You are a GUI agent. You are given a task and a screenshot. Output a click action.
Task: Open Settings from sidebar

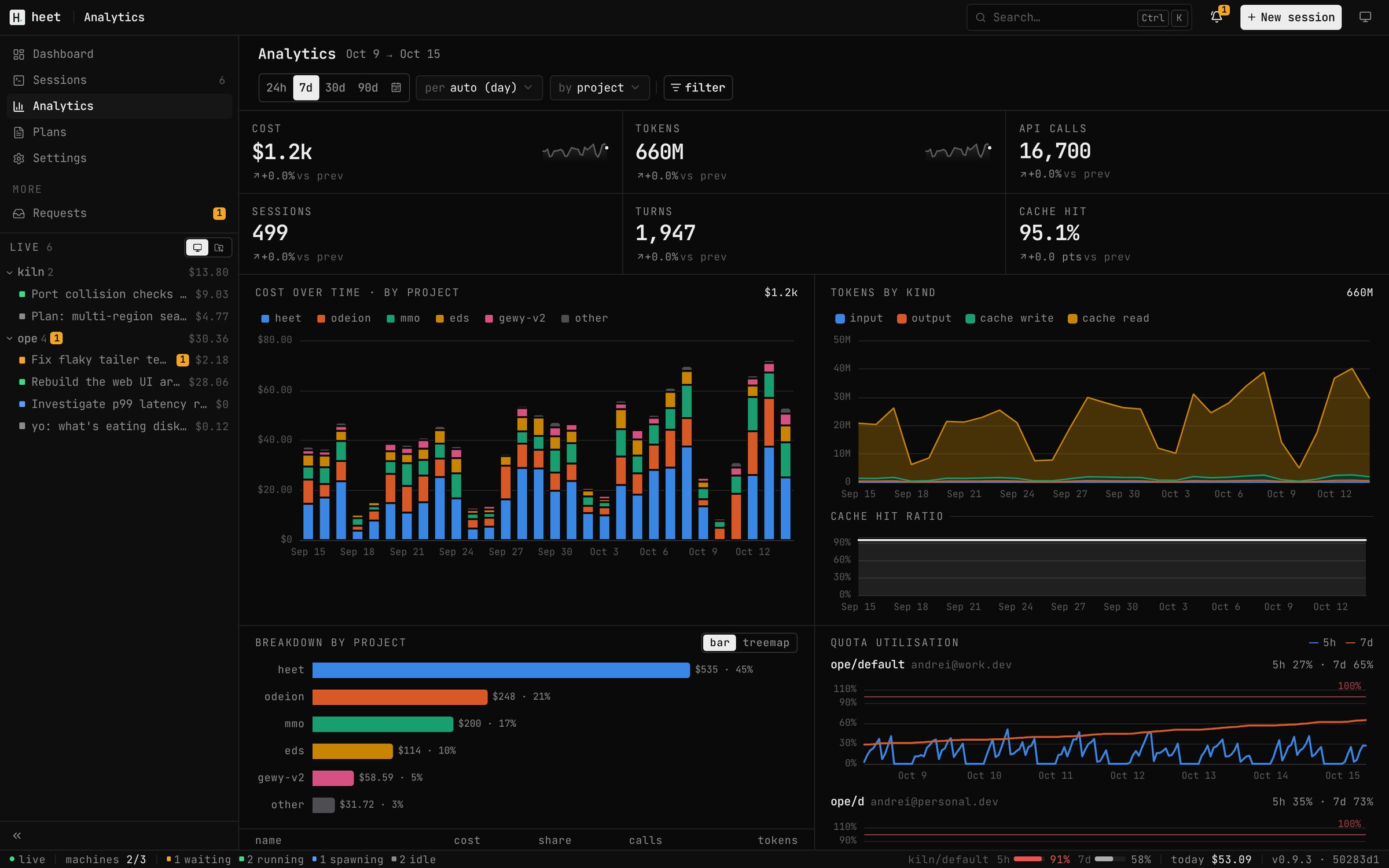(x=119, y=159)
